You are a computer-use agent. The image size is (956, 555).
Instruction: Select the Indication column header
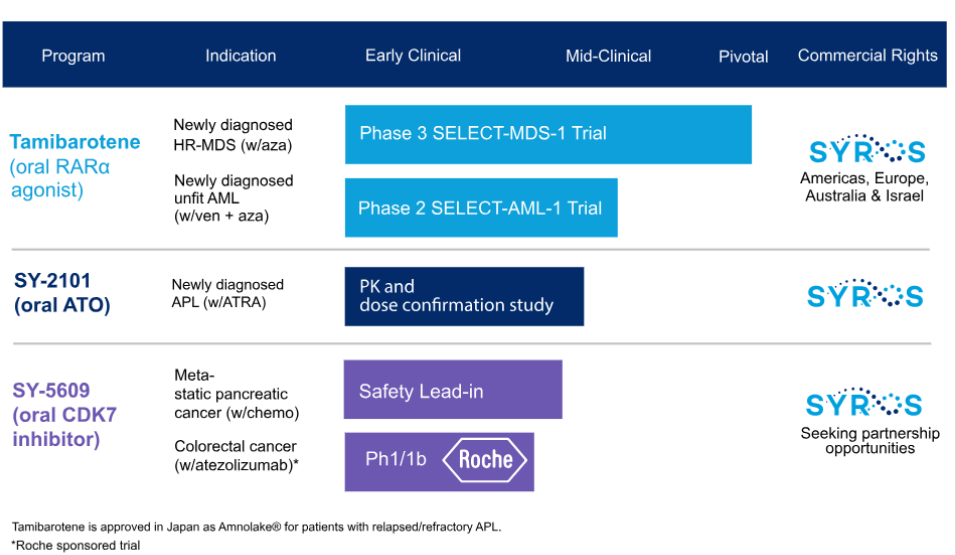240,56
